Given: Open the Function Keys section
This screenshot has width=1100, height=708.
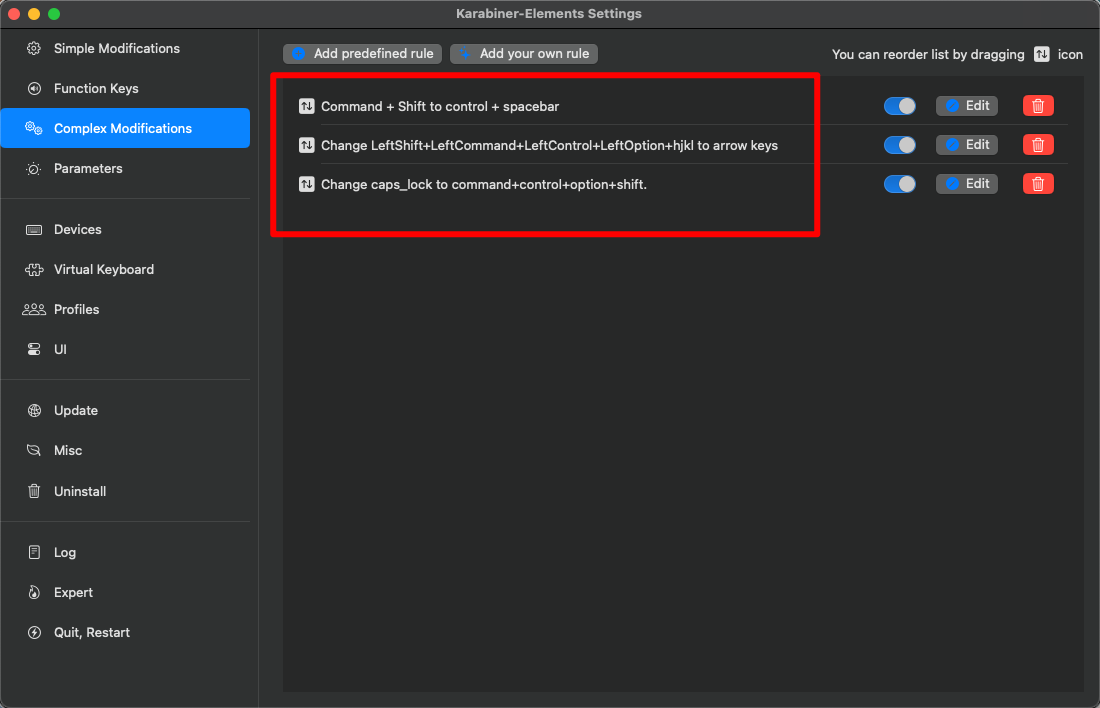Looking at the screenshot, I should (125, 88).
